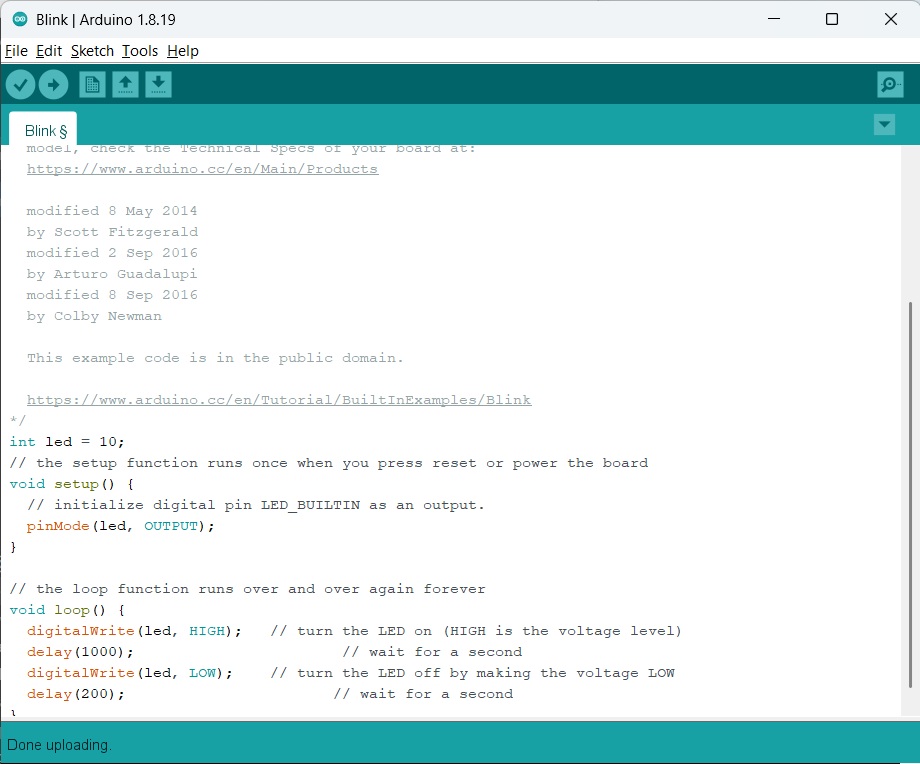Click the 'int led = 10;' line
The image size is (920, 764).
67,442
